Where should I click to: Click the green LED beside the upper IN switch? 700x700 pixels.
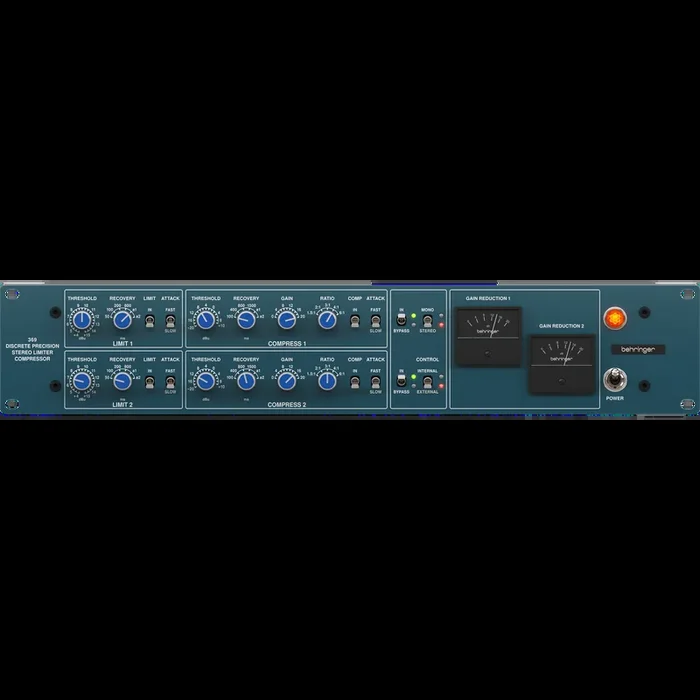[414, 316]
